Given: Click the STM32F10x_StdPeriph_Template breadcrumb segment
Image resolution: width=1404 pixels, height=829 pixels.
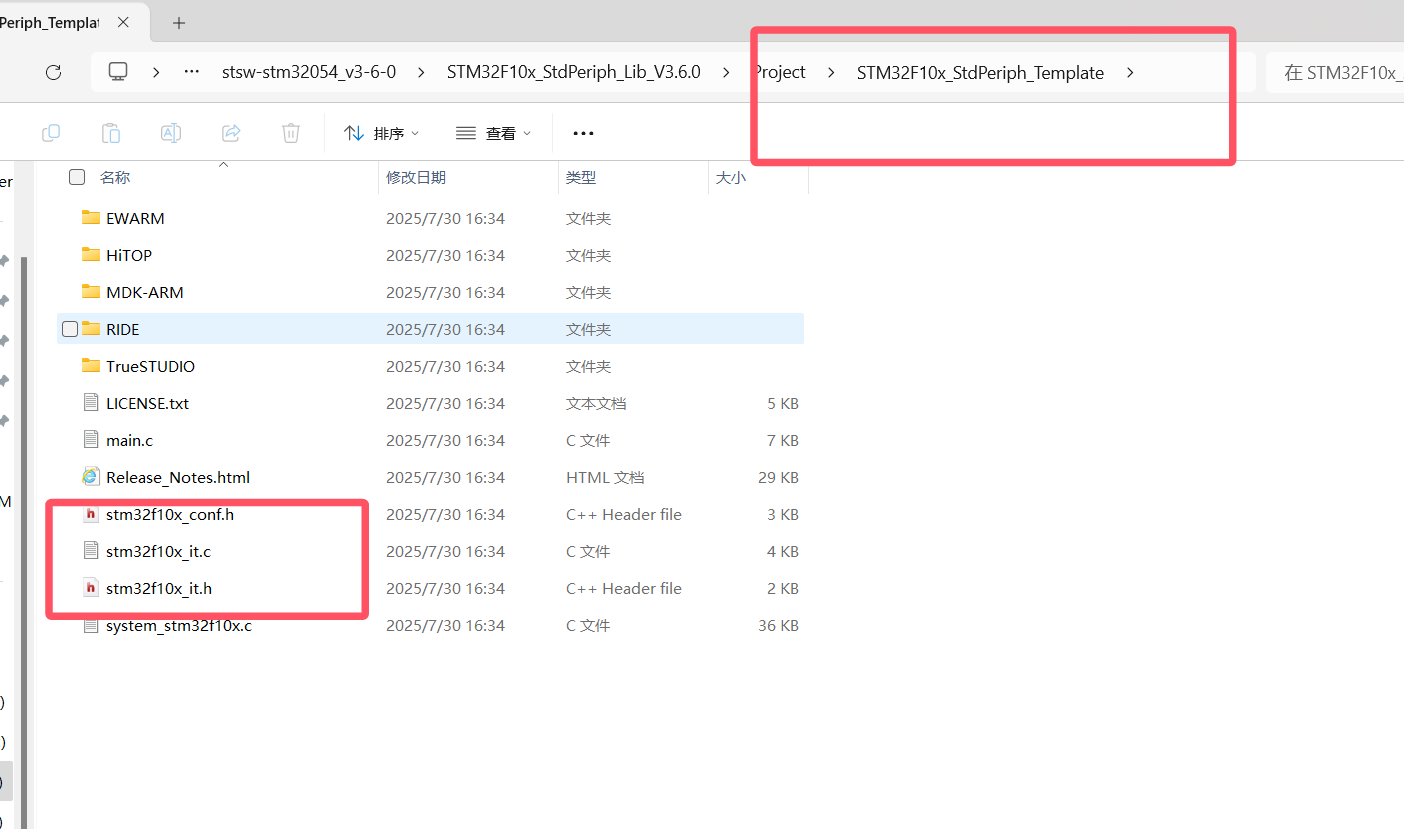Looking at the screenshot, I should [980, 72].
